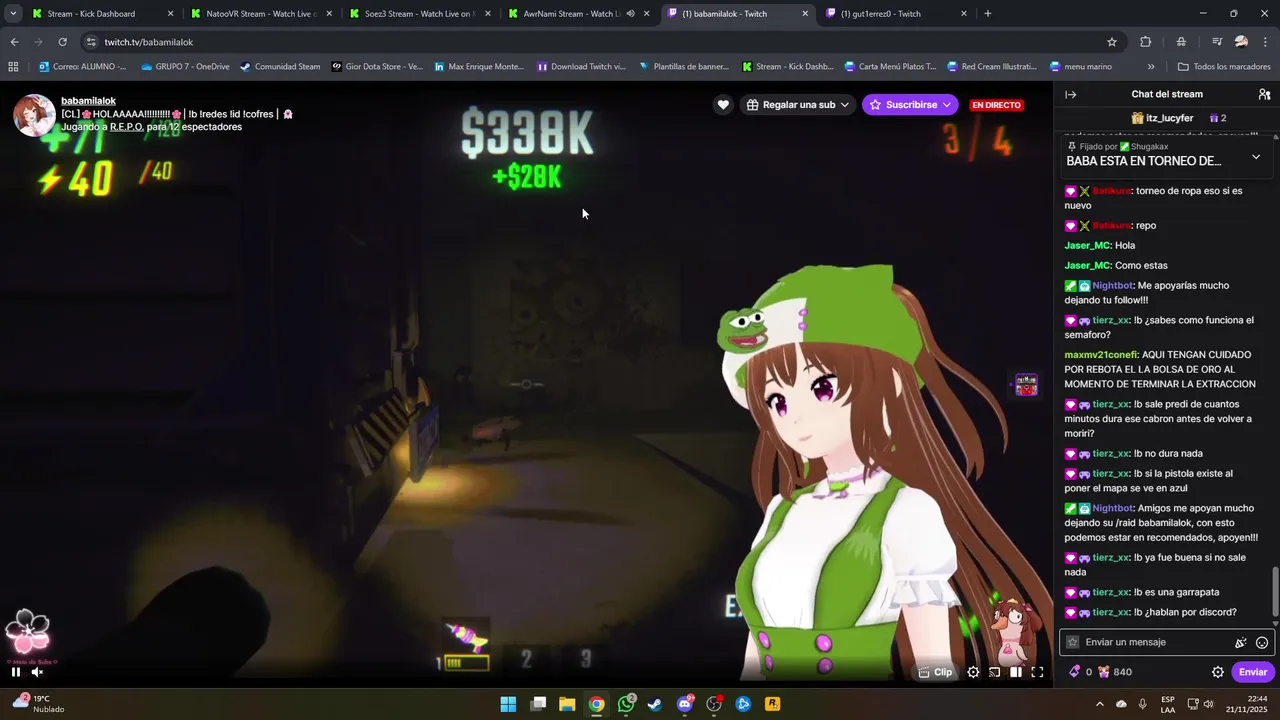Show hidden system tray icons
This screenshot has height=720, width=1280.
click(x=1100, y=704)
